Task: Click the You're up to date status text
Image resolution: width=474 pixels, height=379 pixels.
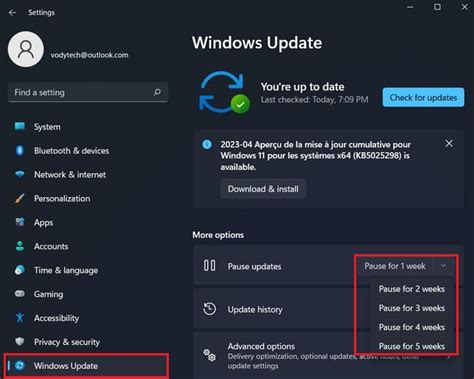Action: pos(302,87)
